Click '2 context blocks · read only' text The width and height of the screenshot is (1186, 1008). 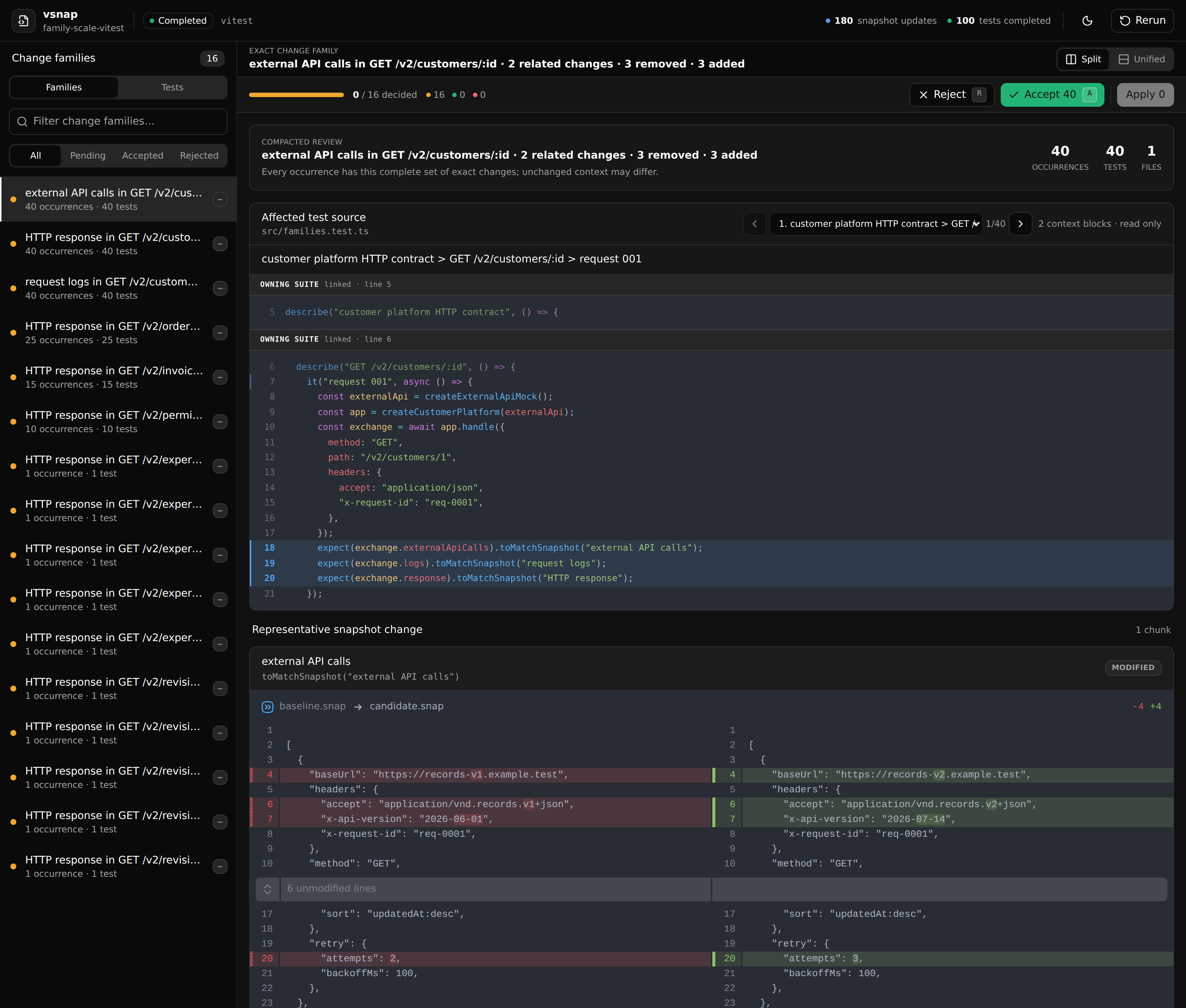(x=1100, y=224)
